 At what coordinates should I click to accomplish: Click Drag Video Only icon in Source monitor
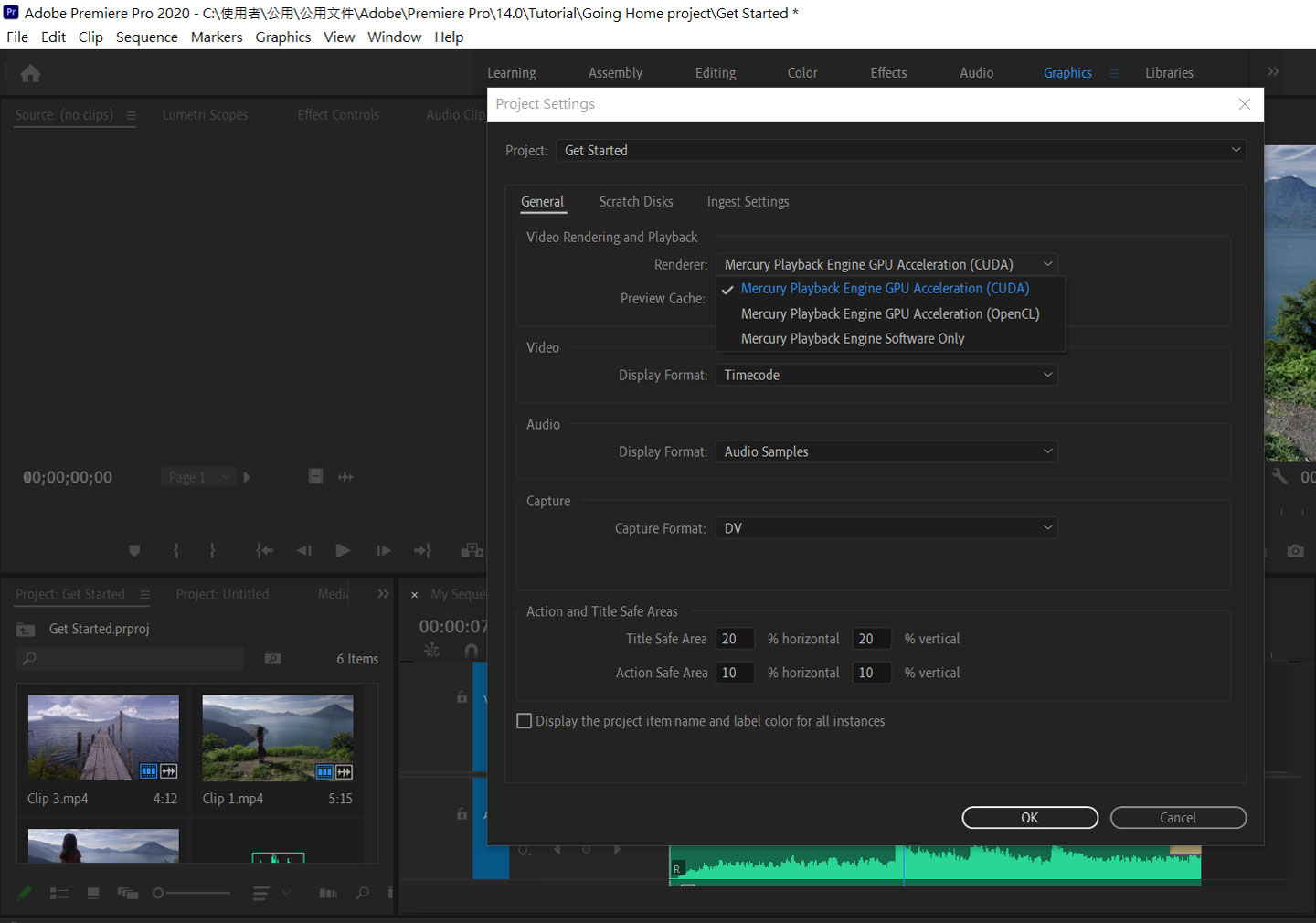[315, 476]
